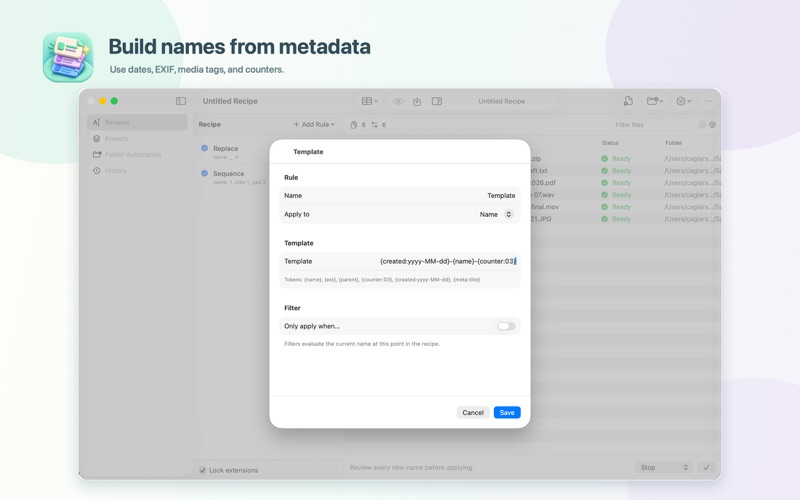This screenshot has height=500, width=800.
Task: Click the Ready status icon of .txt row
Action: pos(604,171)
